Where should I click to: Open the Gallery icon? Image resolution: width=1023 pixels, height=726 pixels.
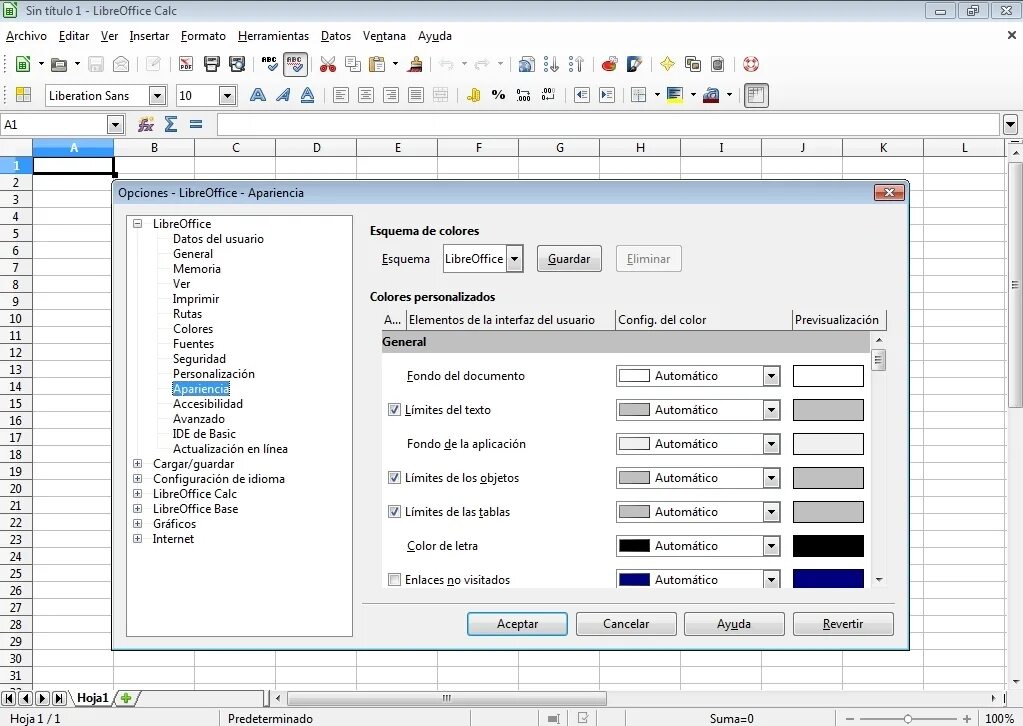[692, 64]
